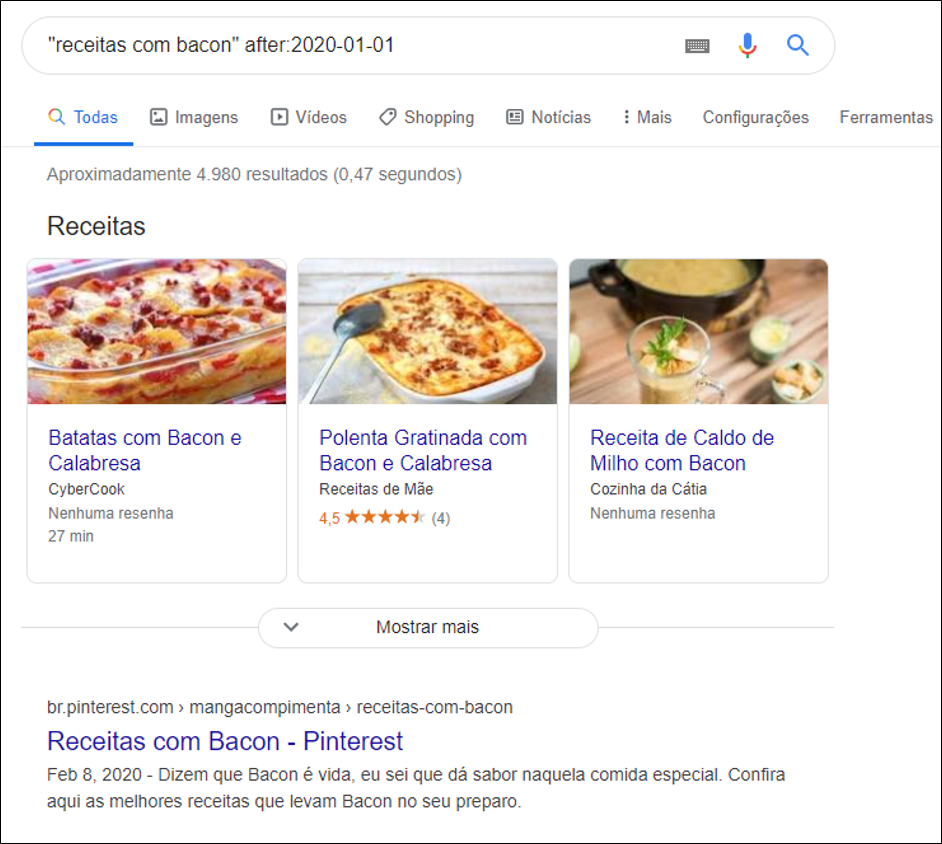Expand recipes with Mostrar mais
The height and width of the screenshot is (844, 942).
[428, 627]
